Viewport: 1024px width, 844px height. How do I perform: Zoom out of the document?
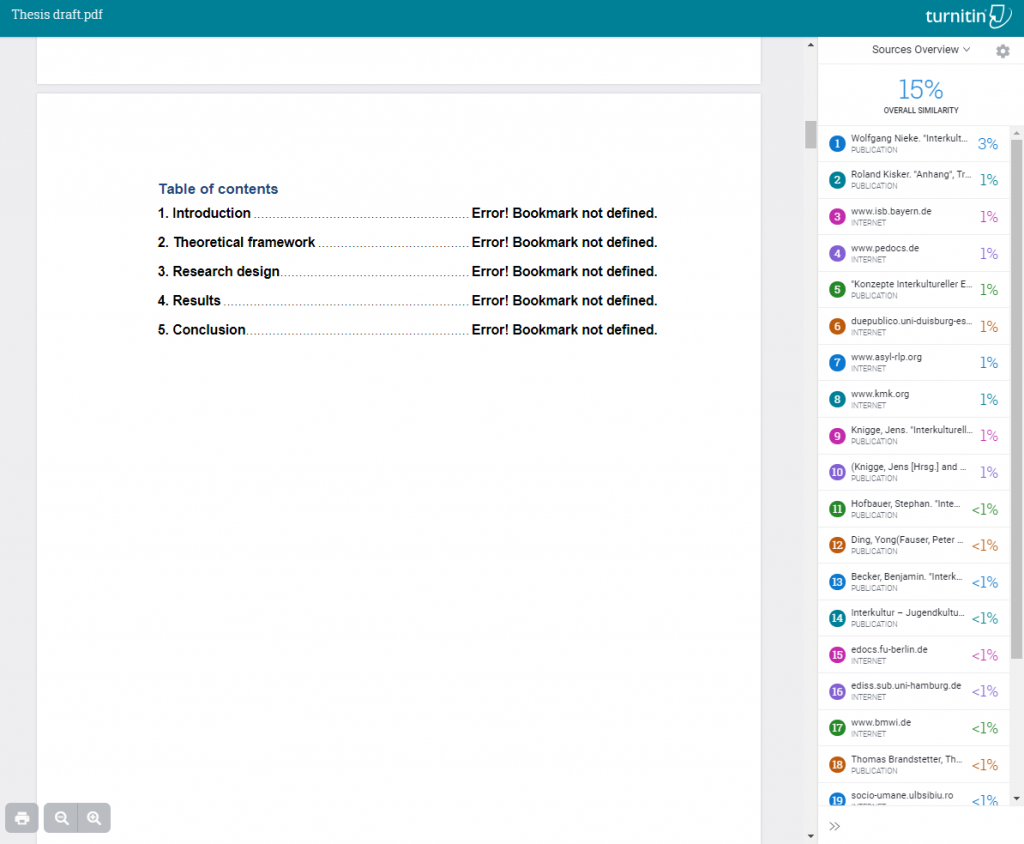62,818
